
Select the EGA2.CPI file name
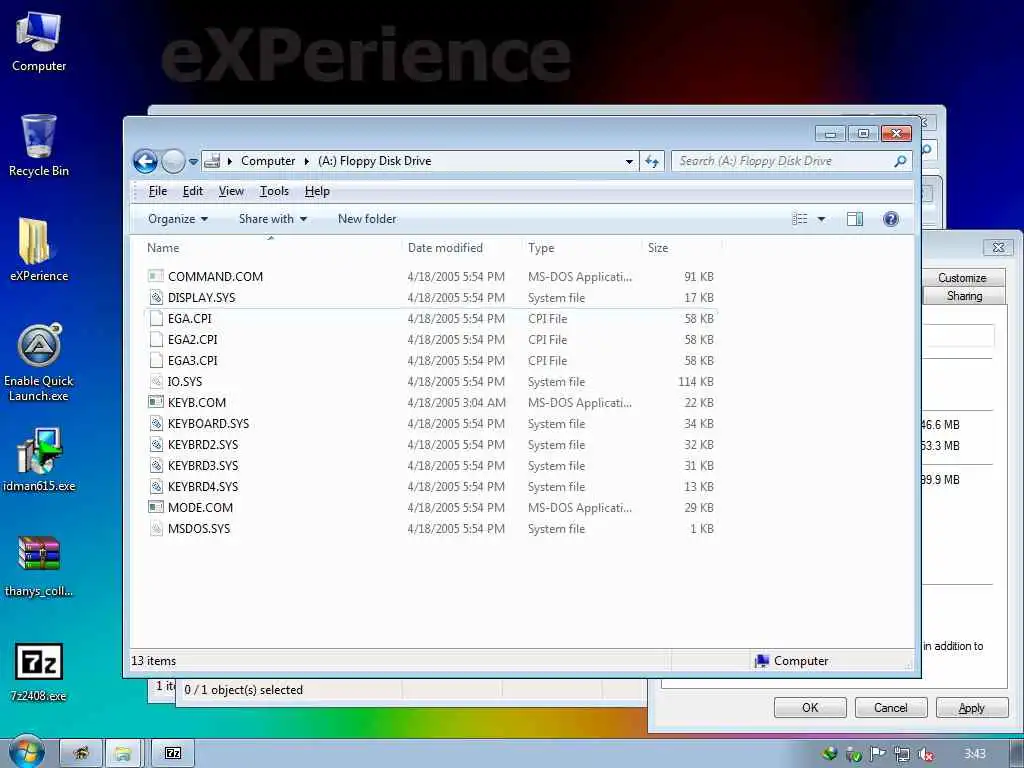[x=193, y=340]
